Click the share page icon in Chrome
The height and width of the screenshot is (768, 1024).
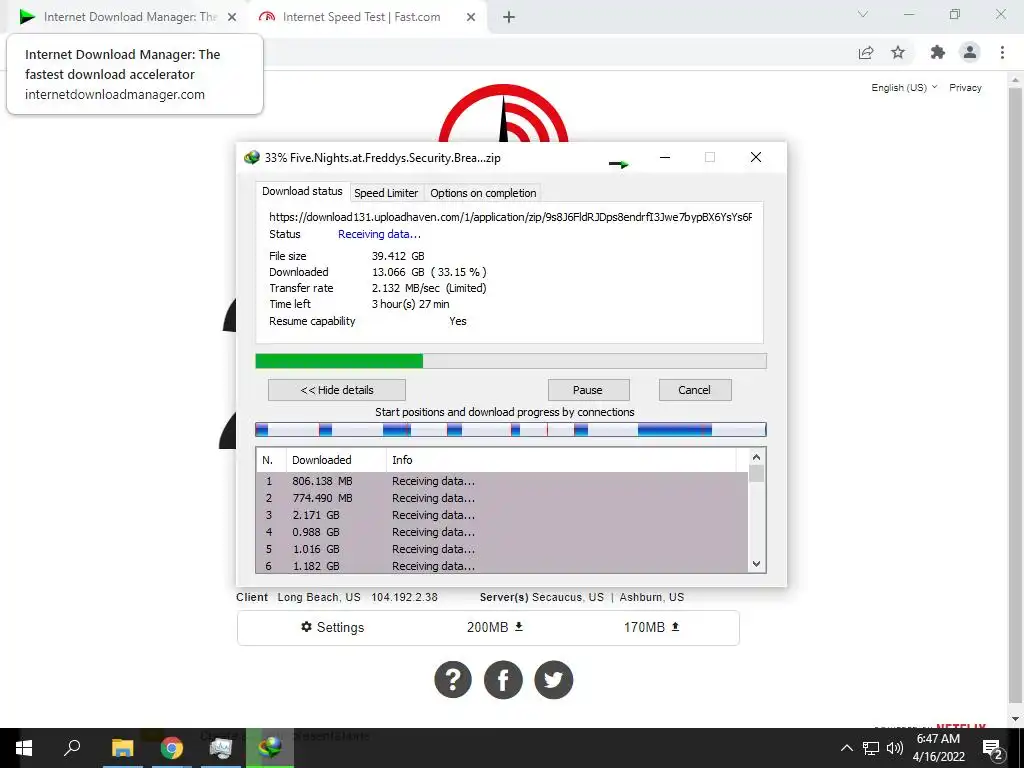[866, 52]
